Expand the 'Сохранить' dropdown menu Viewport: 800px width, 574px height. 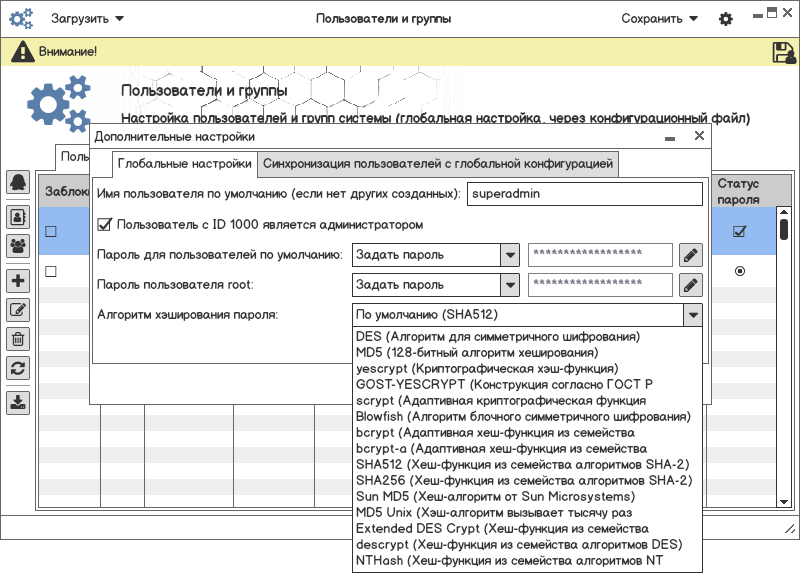pos(659,19)
